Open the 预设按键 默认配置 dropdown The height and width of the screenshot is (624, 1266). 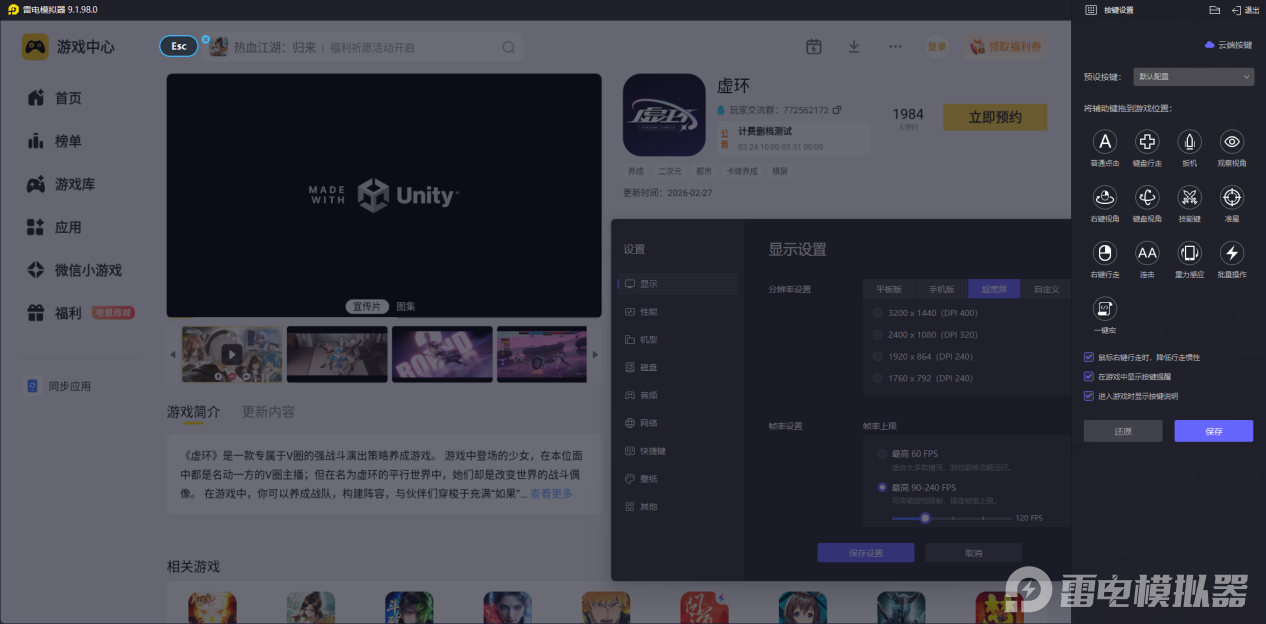click(1194, 76)
